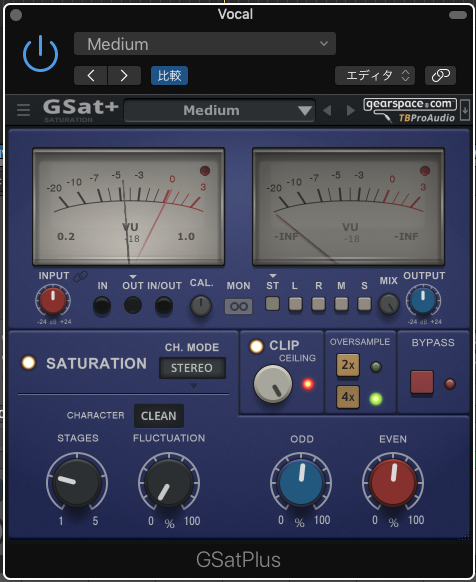Click the gearspace TBProAudio logo
This screenshot has height=582, width=476.
[410, 110]
